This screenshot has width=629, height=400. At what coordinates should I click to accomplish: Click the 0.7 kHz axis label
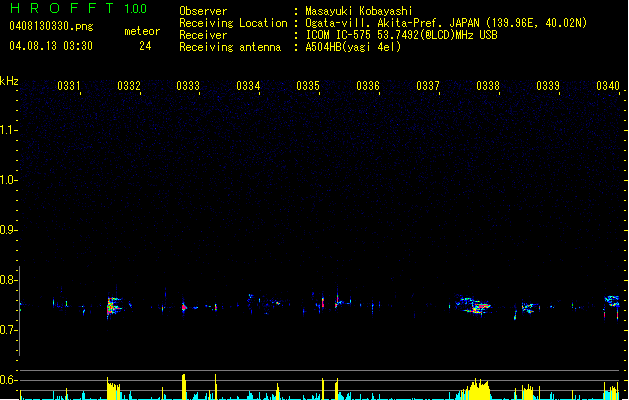pos(8,330)
